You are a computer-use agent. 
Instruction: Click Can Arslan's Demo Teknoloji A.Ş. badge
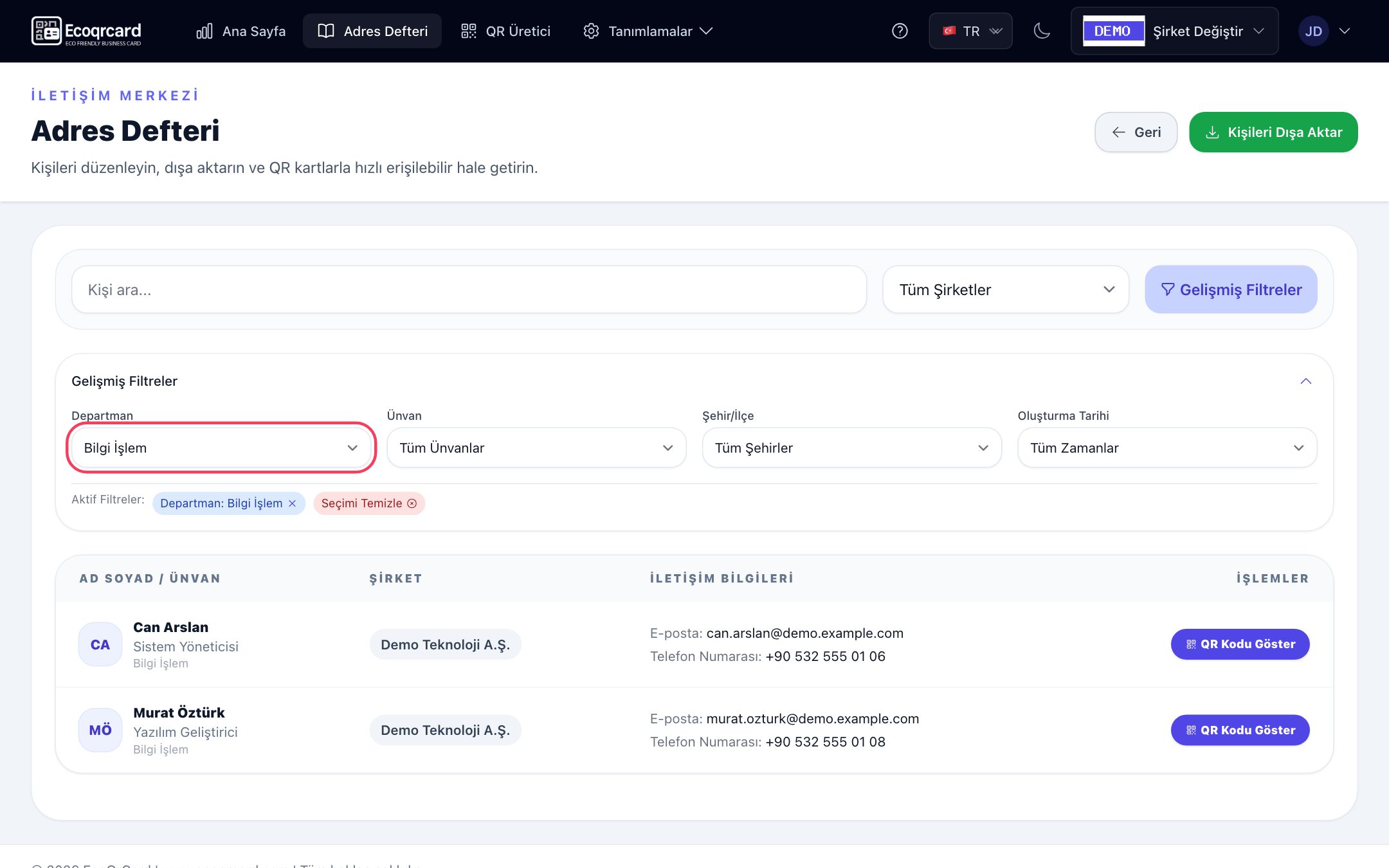pos(445,644)
